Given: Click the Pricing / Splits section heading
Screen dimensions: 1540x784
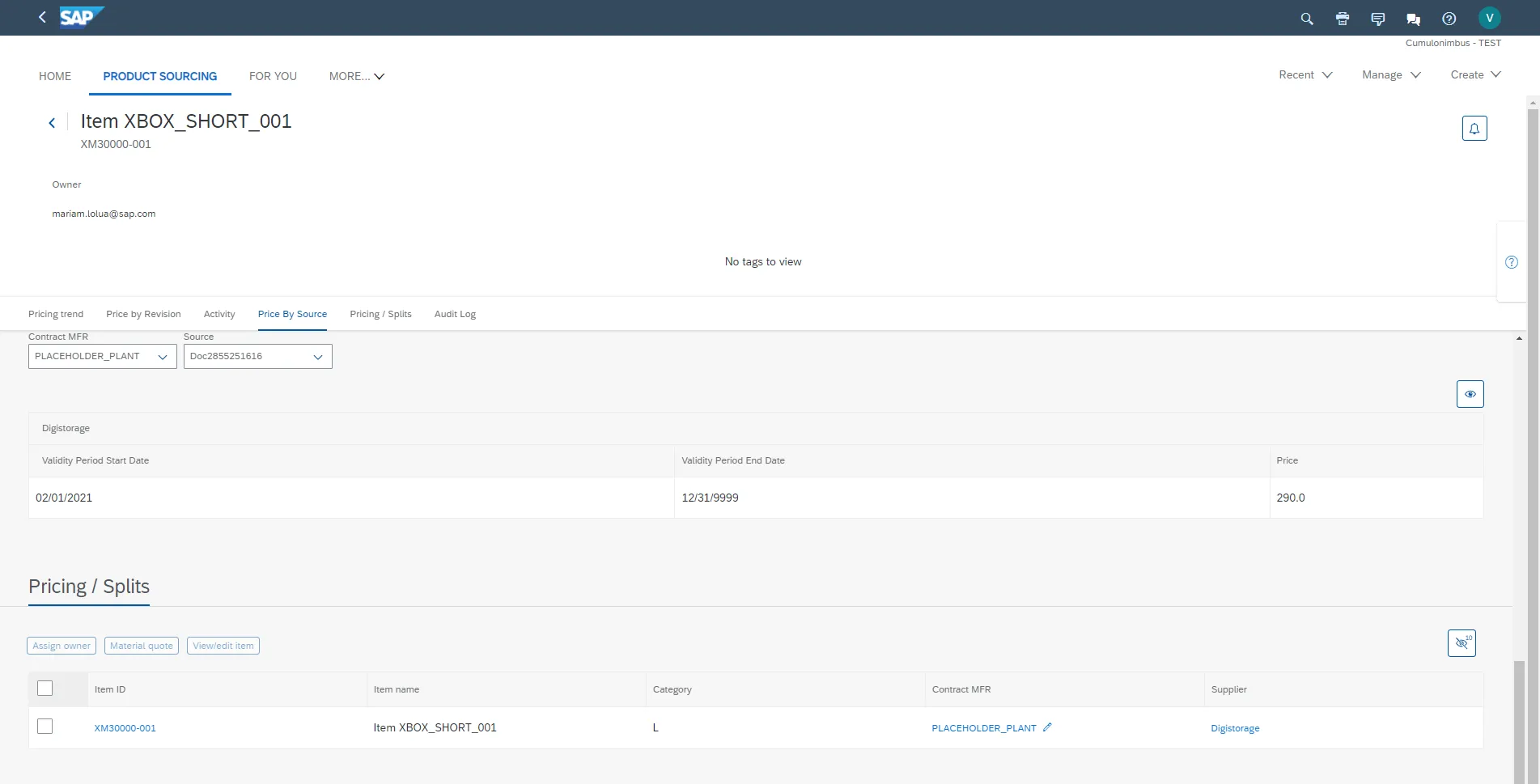Looking at the screenshot, I should [89, 587].
